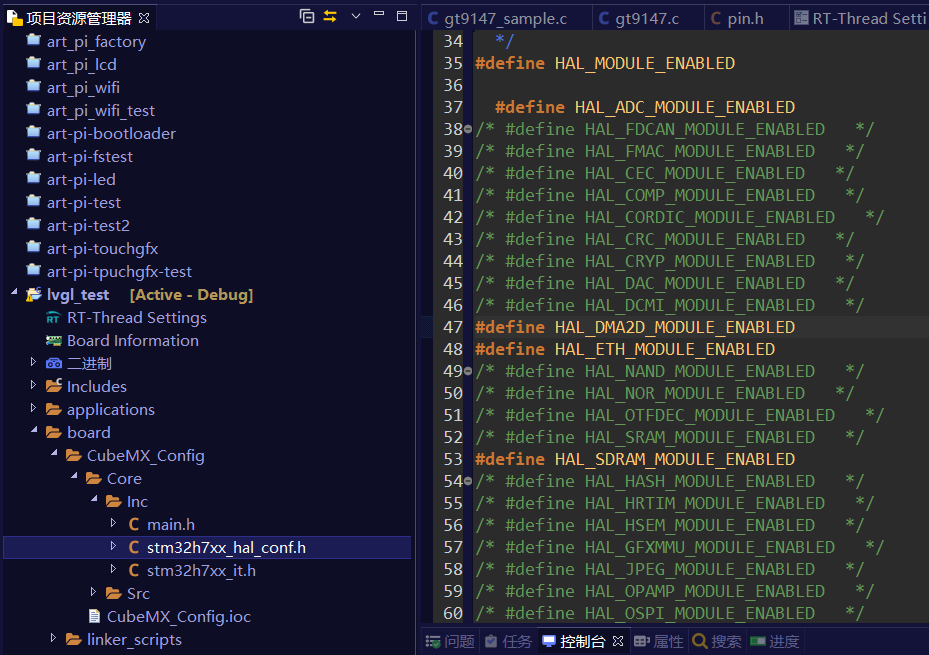The width and height of the screenshot is (929, 655).
Task: Select art-pi-touchgfx project icon
Action: pyautogui.click(x=34, y=248)
